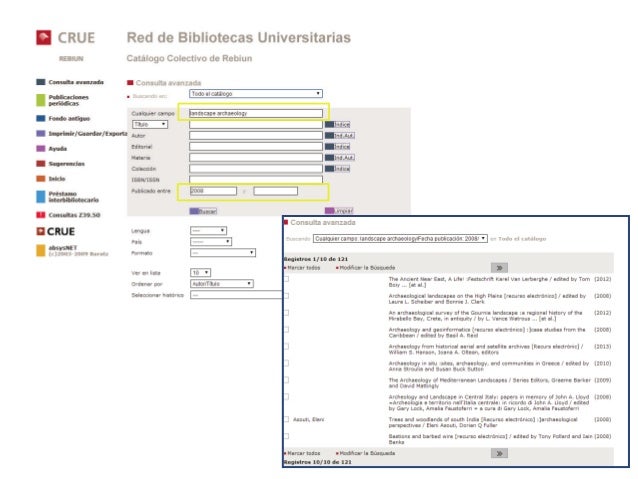
Task: Open the Título field-type dropdown
Action: (x=150, y=124)
